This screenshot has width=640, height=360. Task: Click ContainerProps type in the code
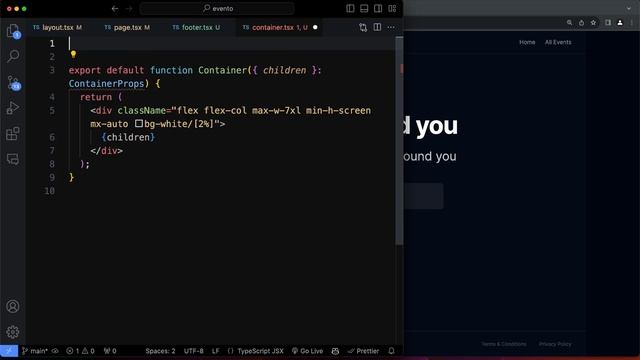(x=106, y=84)
